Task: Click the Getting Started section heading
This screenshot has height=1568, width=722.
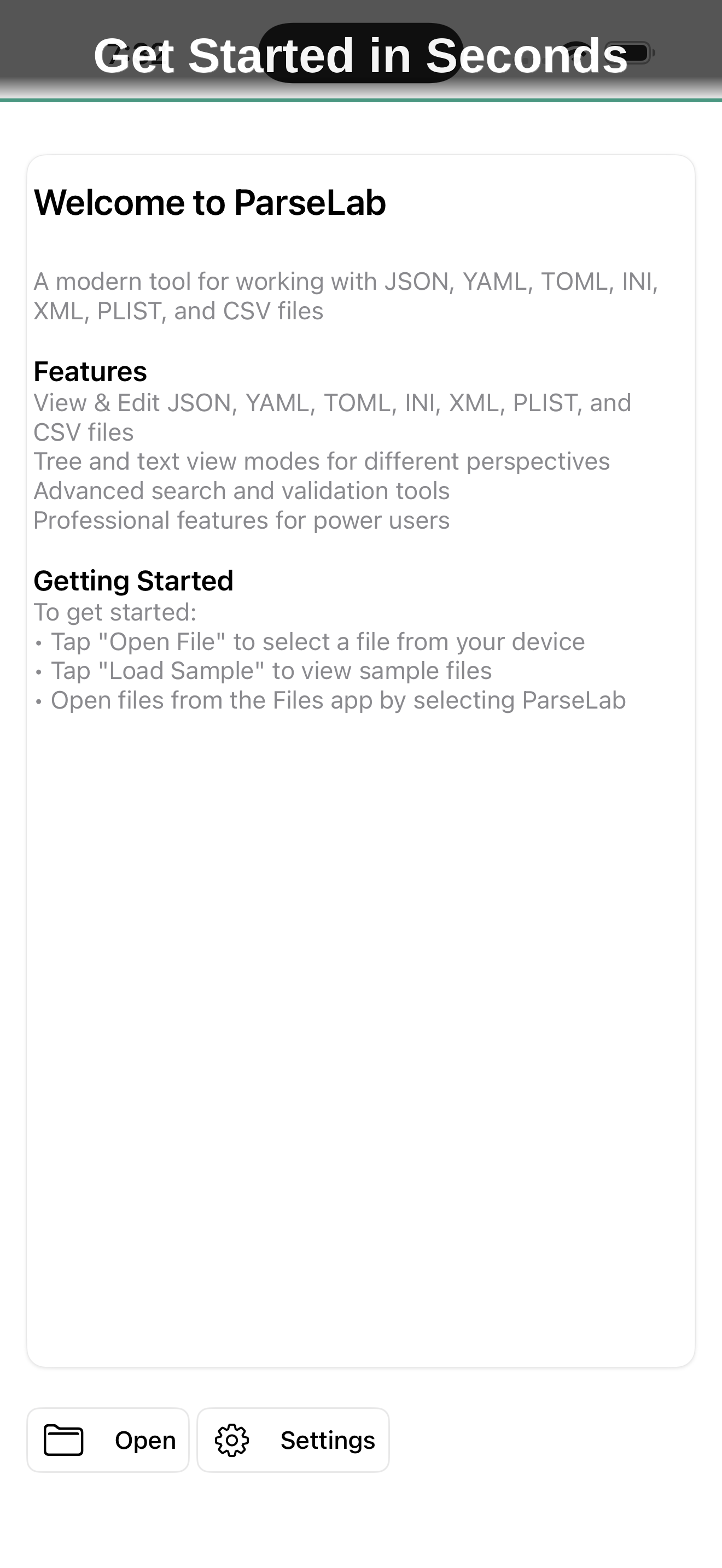Action: pyautogui.click(x=133, y=580)
